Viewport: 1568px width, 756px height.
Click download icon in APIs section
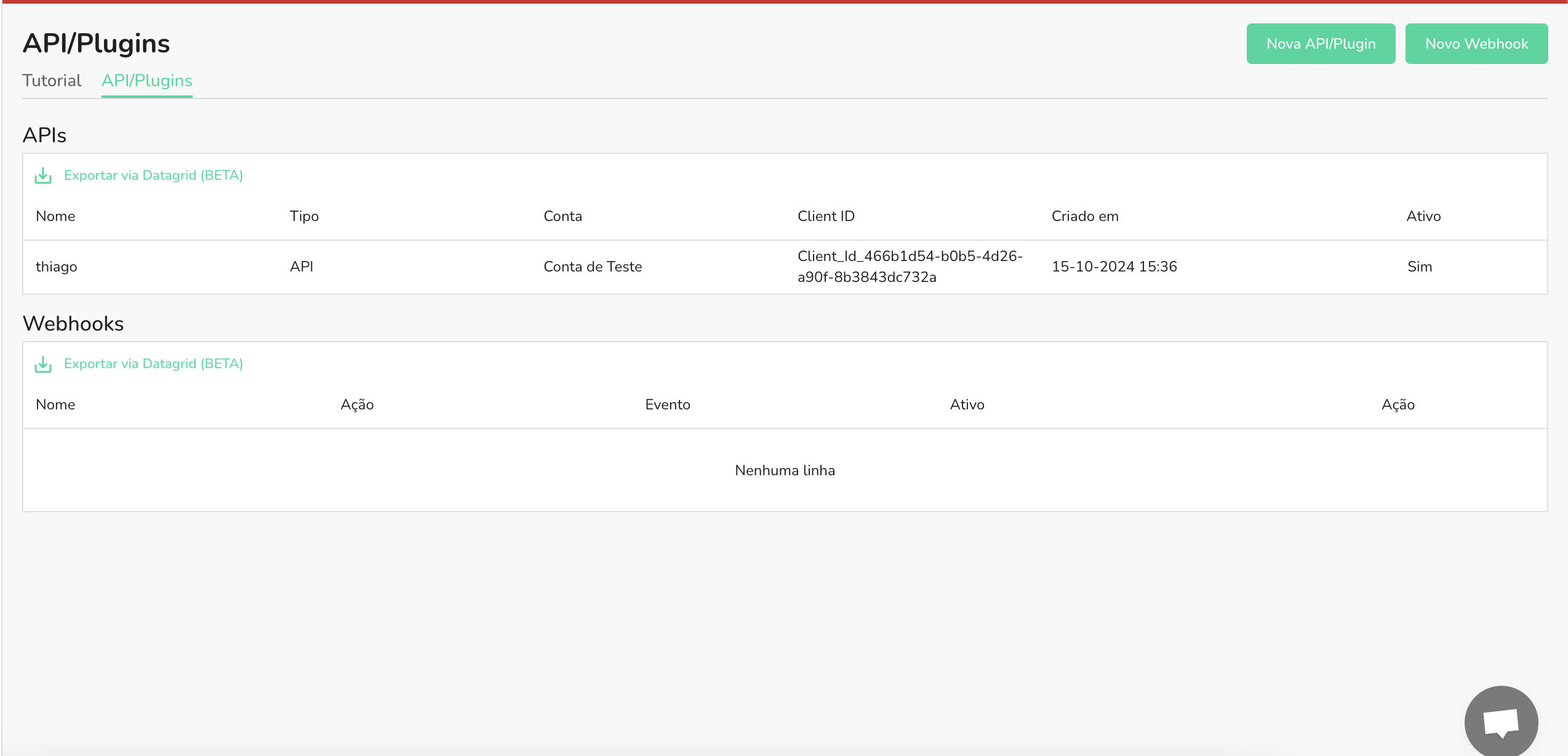coord(43,176)
